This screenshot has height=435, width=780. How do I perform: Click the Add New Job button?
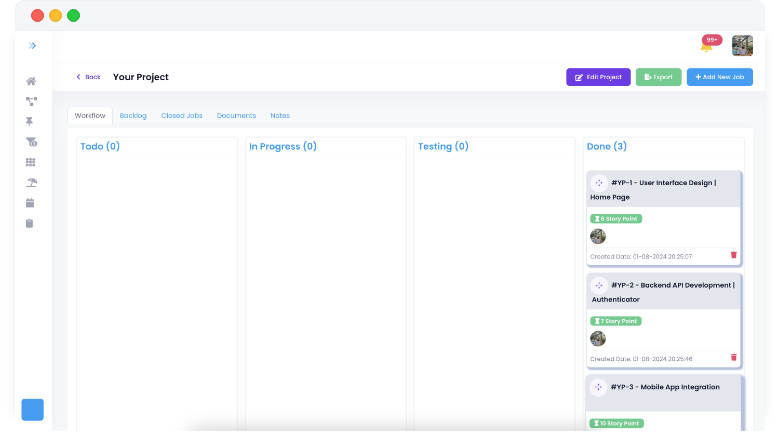pos(719,77)
